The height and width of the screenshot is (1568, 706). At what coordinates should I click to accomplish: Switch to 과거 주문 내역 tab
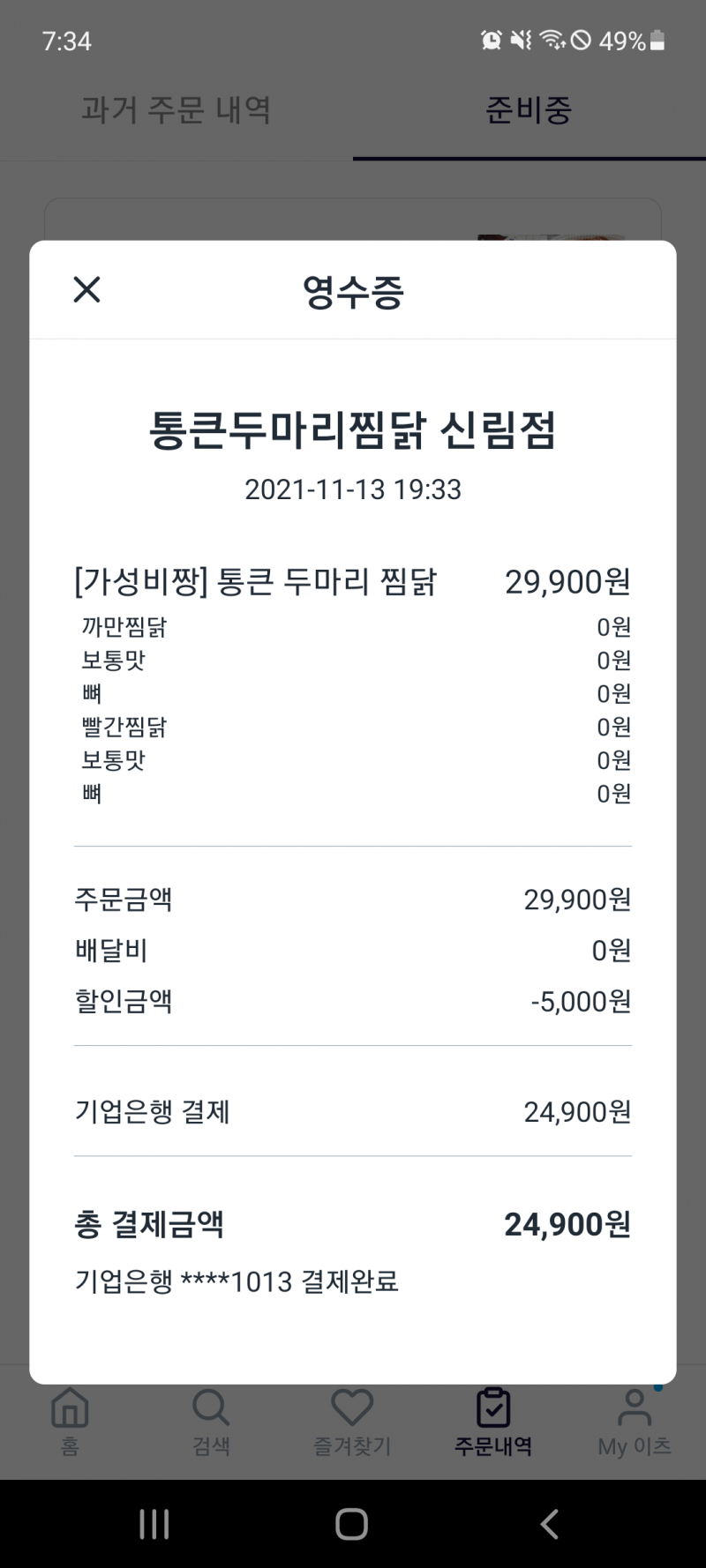click(176, 110)
